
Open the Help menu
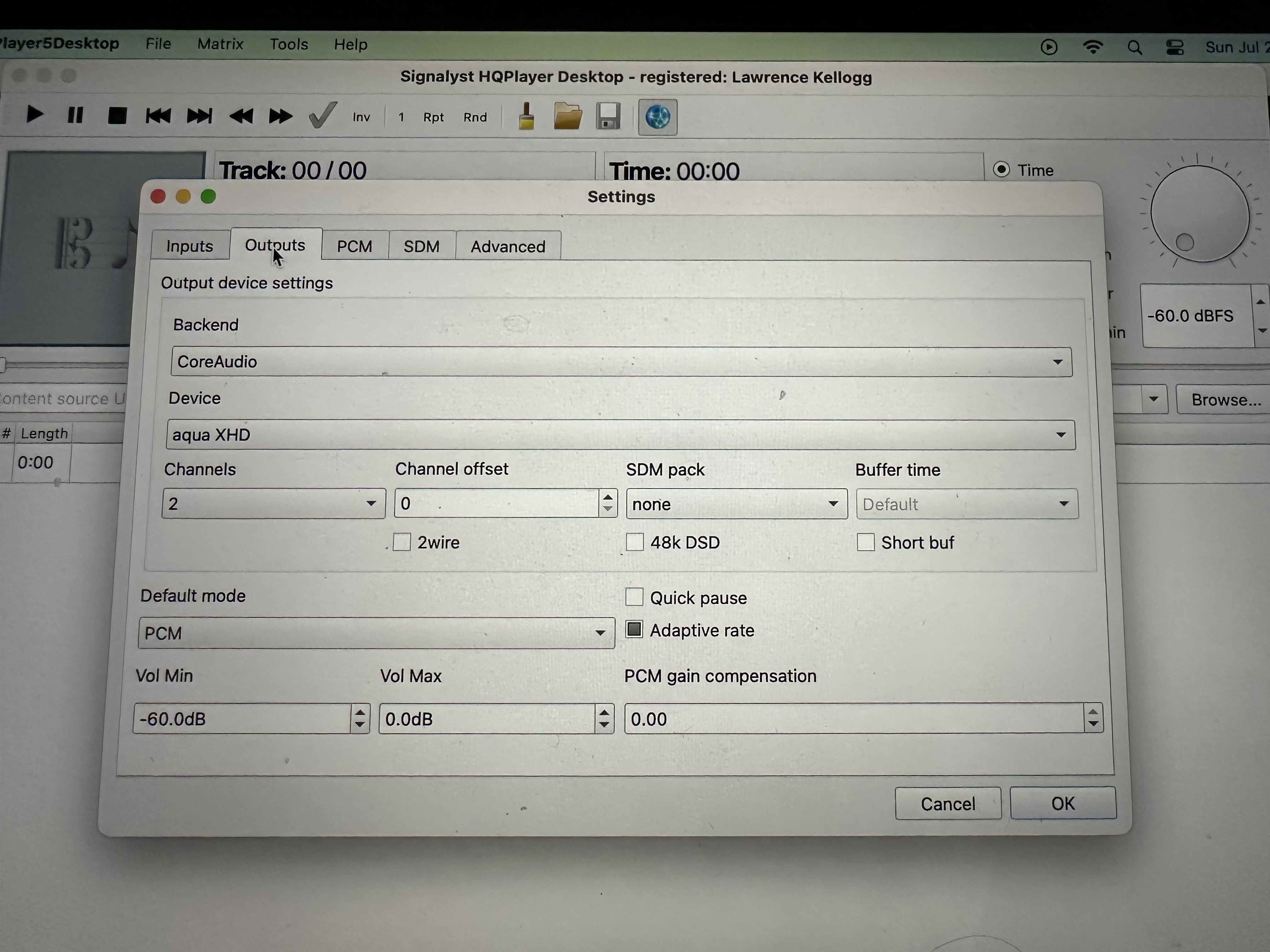351,44
